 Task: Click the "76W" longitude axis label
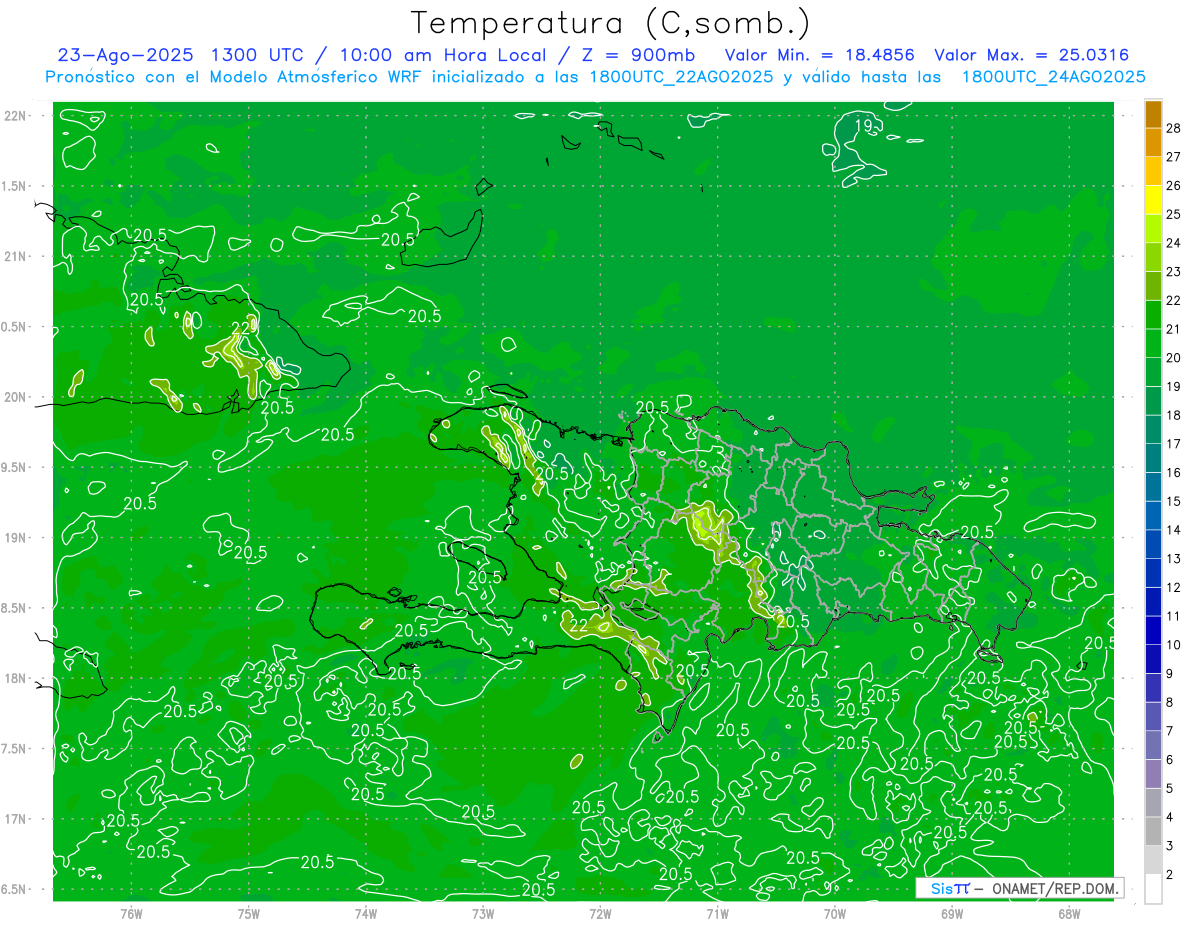[131, 913]
